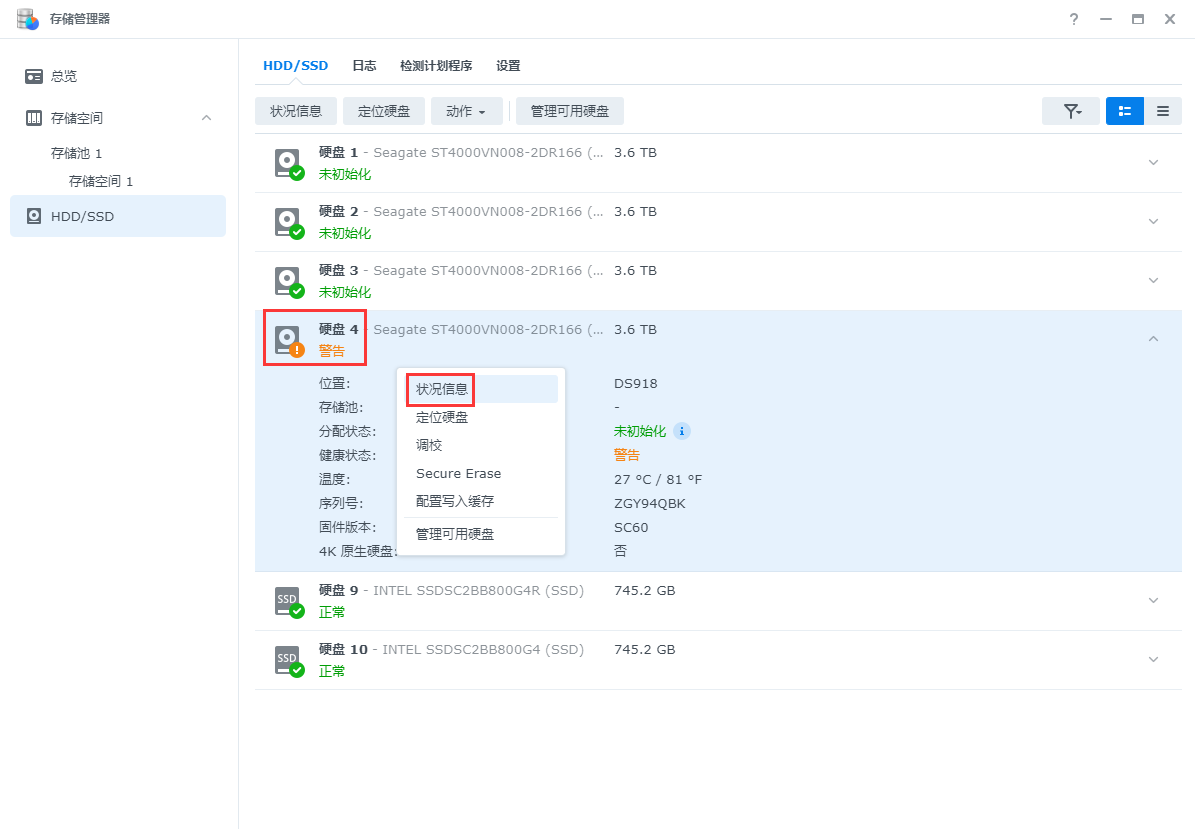The height and width of the screenshot is (829, 1195).
Task: Collapse the 存储空间 sidebar section
Action: point(206,118)
